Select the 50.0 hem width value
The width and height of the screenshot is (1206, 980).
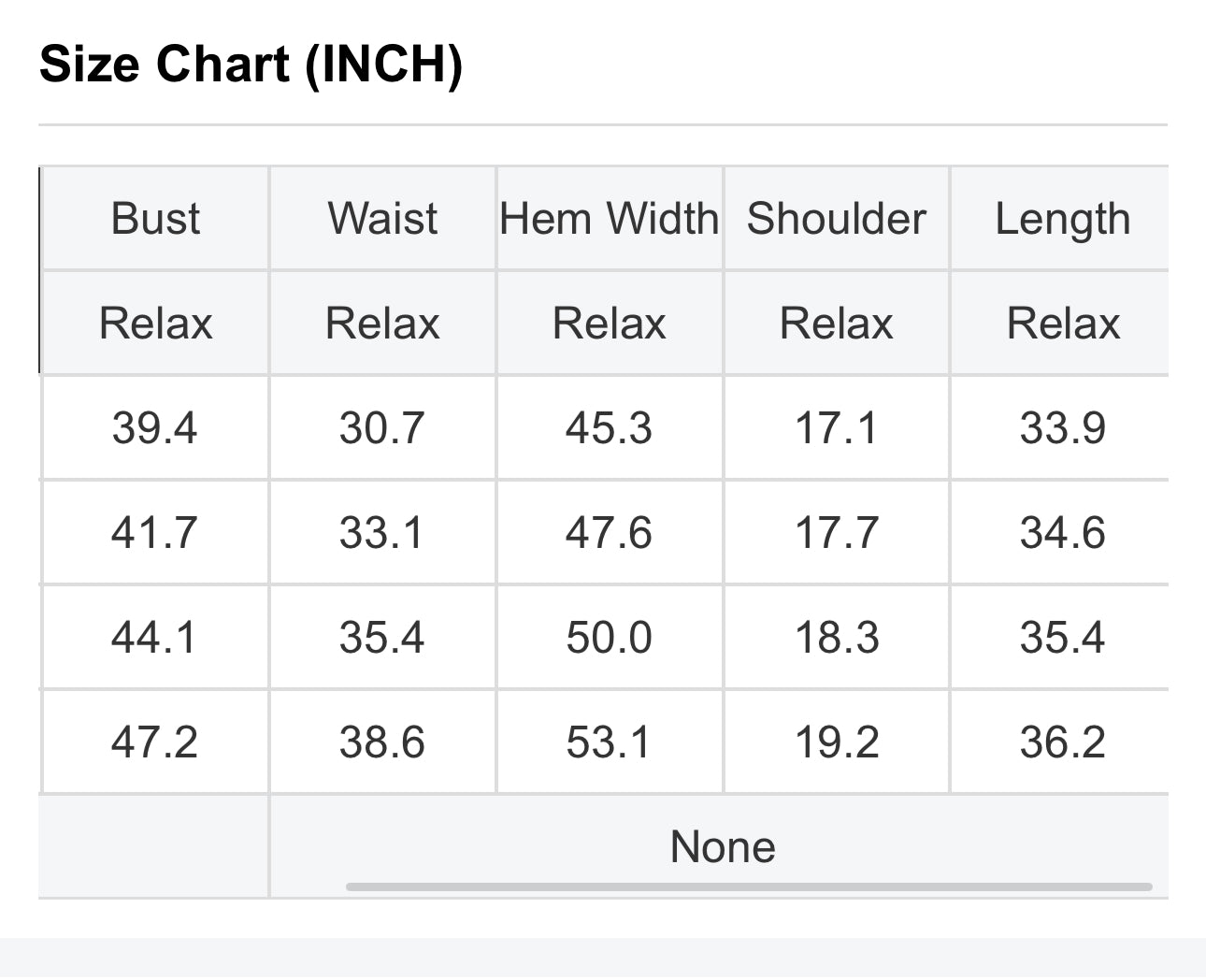click(x=610, y=638)
